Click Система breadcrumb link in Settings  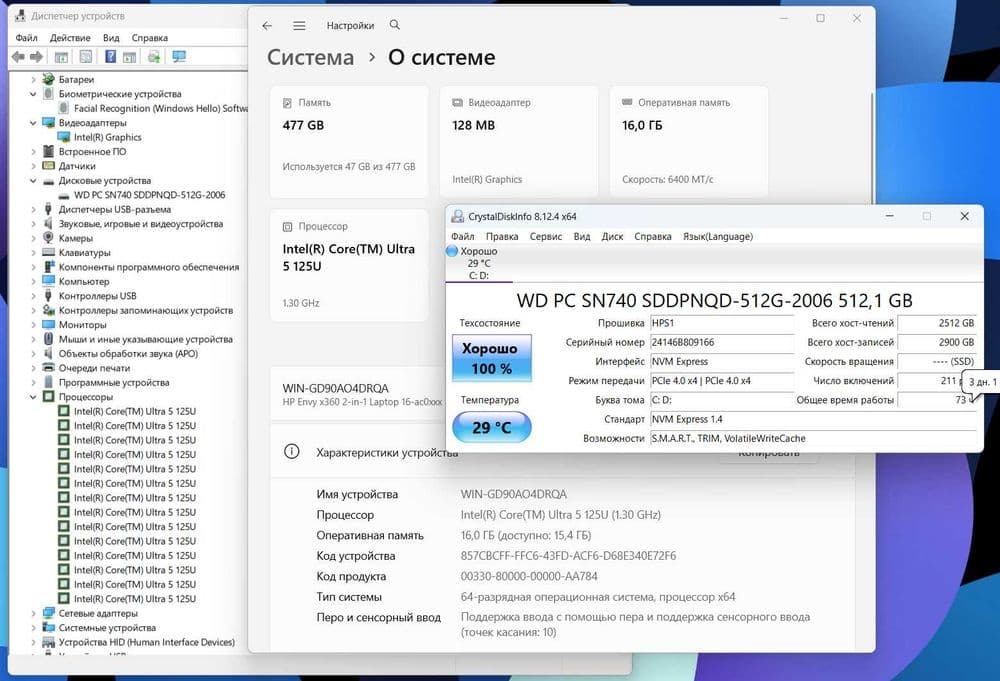(x=311, y=57)
